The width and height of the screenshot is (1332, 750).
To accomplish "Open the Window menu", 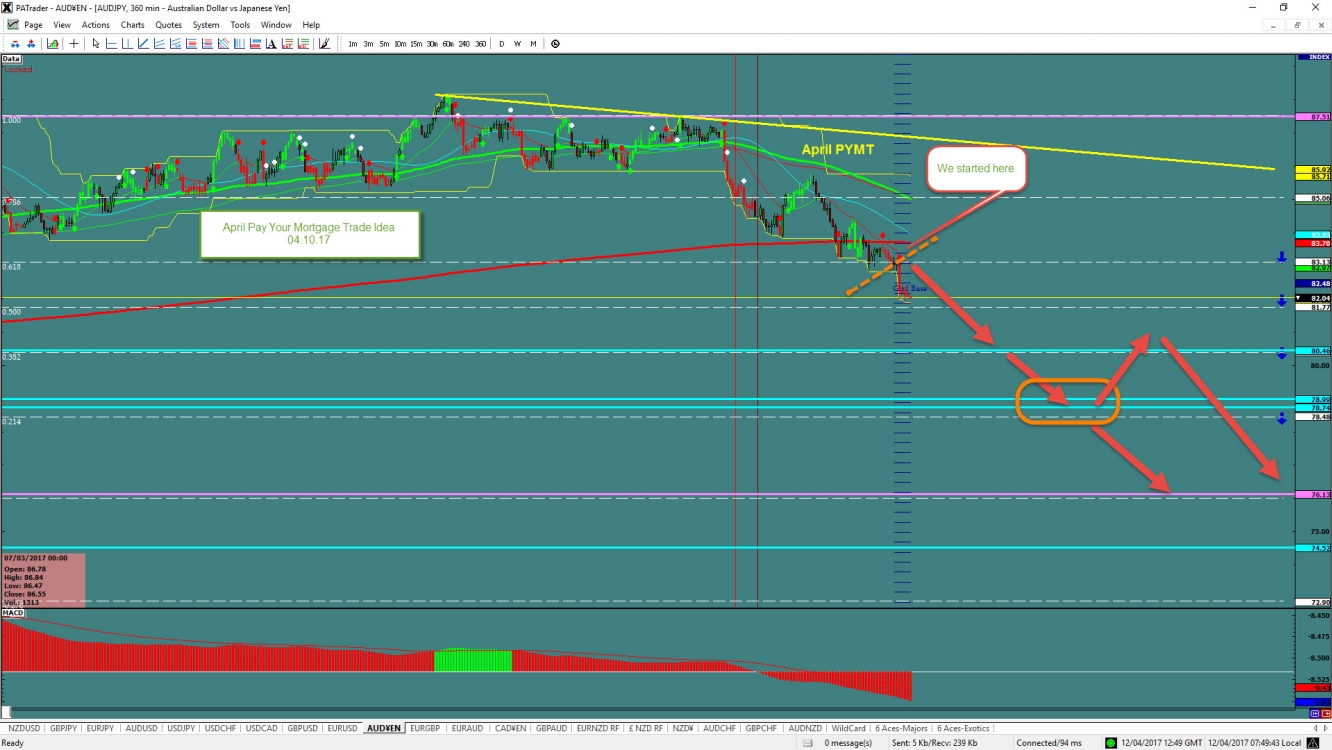I will (276, 25).
